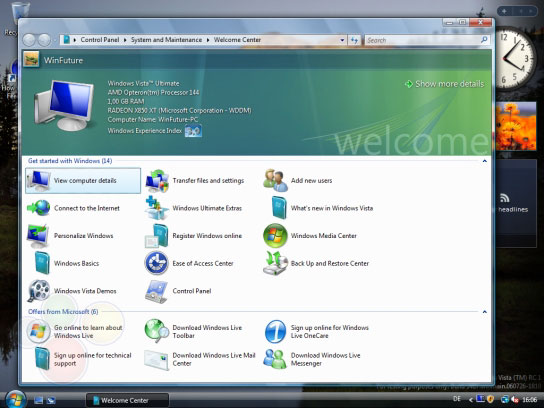Click the Control Panel breadcrumb
The height and width of the screenshot is (408, 544).
tap(100, 40)
